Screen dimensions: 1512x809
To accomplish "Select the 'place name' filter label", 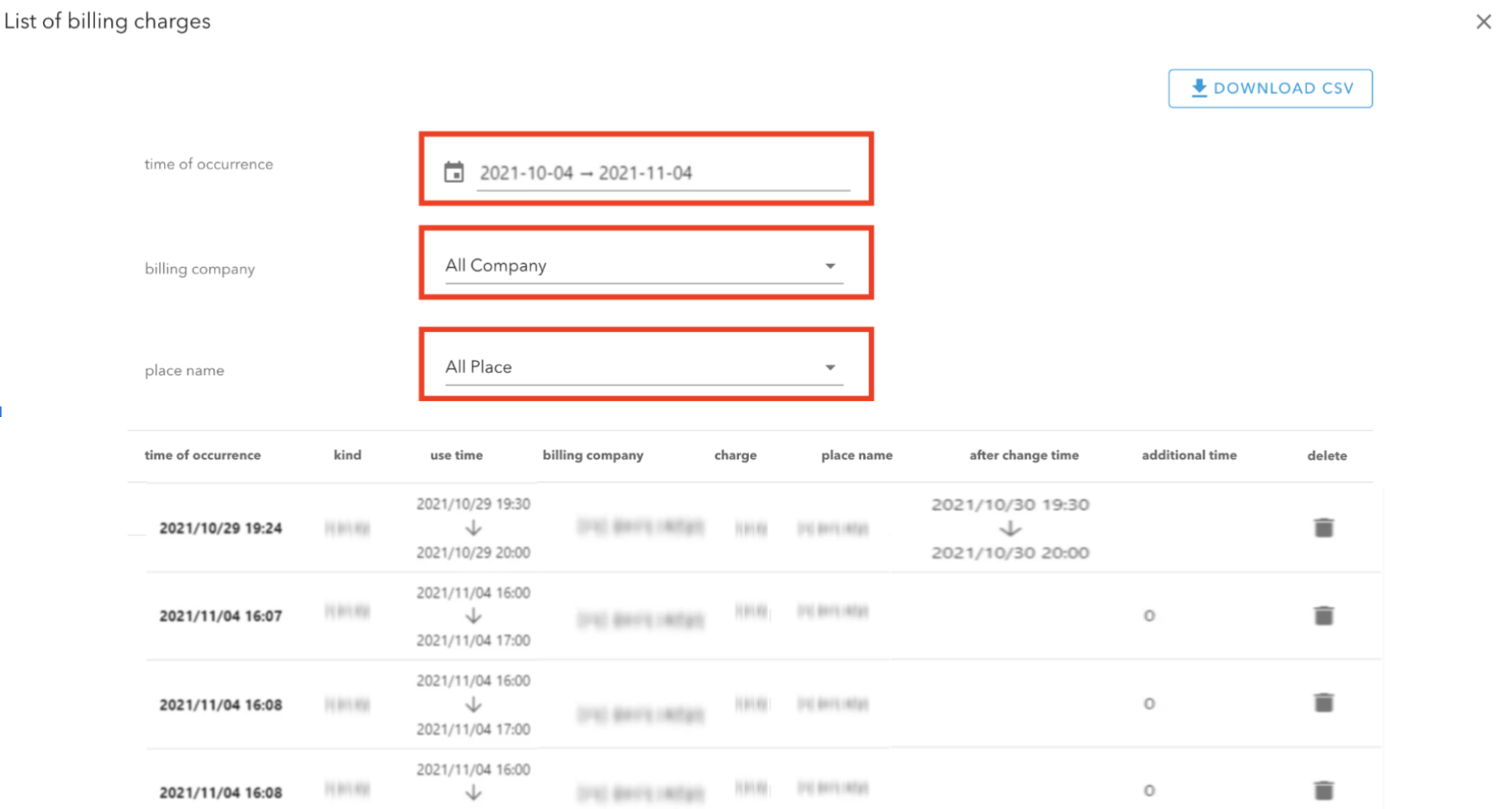I will tap(184, 370).
